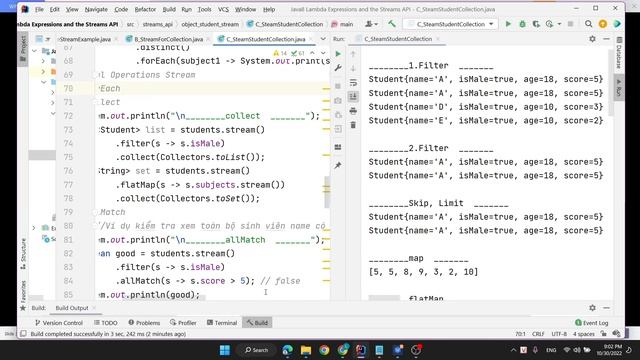Run with coverage from the toolbar
Viewport: 640px width, 360px height.
tap(536, 24)
